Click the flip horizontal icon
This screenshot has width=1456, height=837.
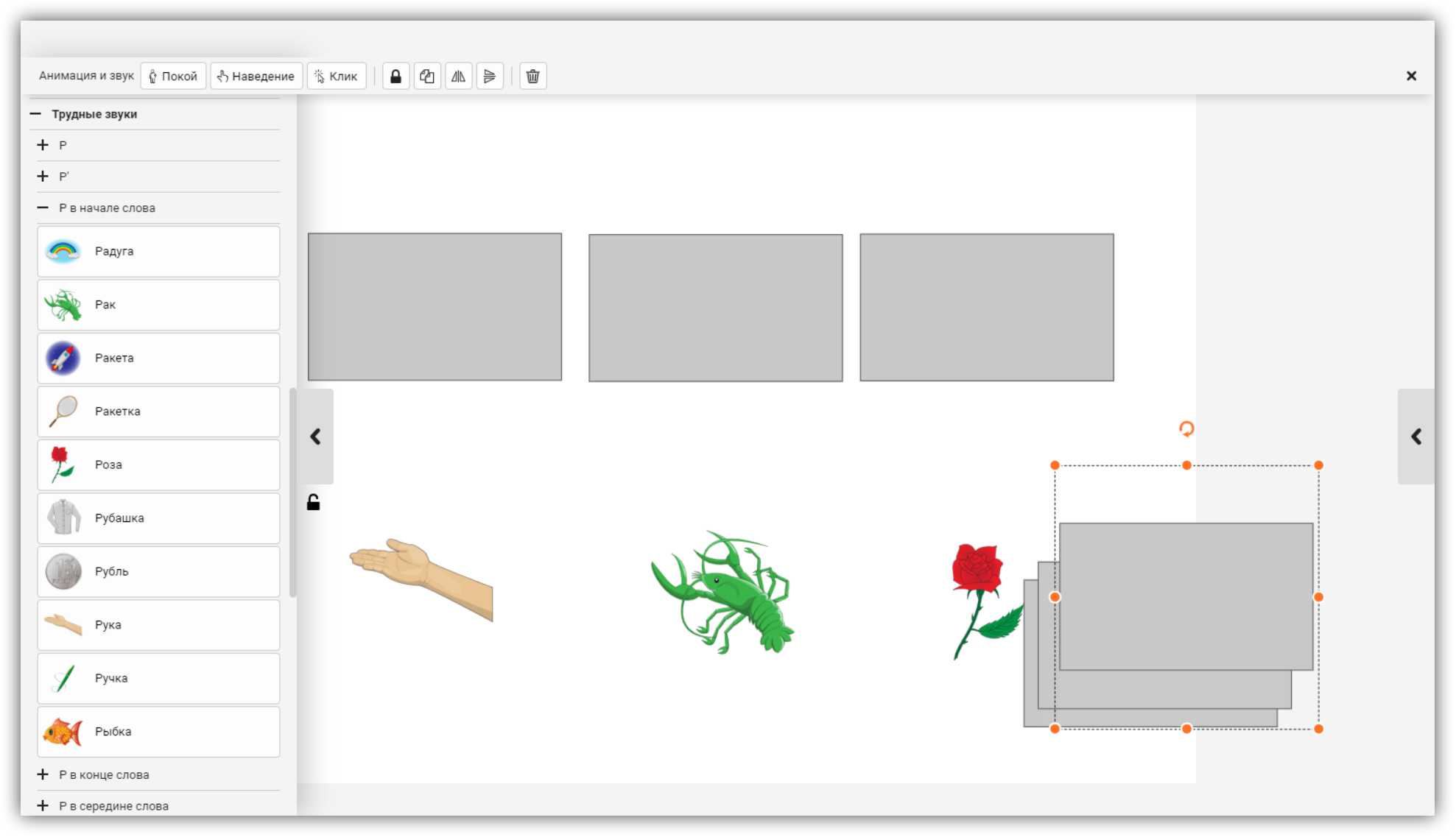(458, 77)
